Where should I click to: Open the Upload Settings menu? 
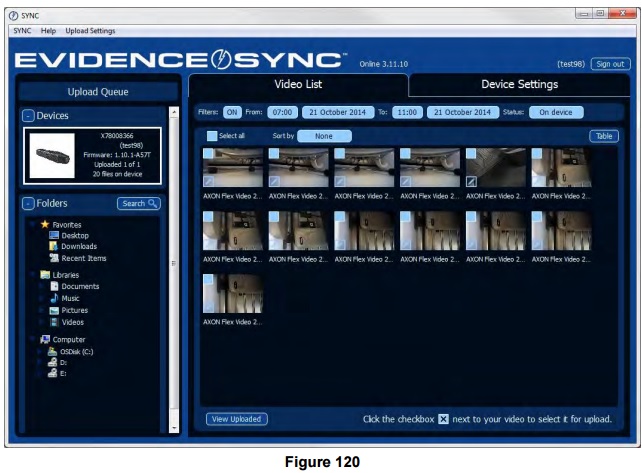pos(90,31)
